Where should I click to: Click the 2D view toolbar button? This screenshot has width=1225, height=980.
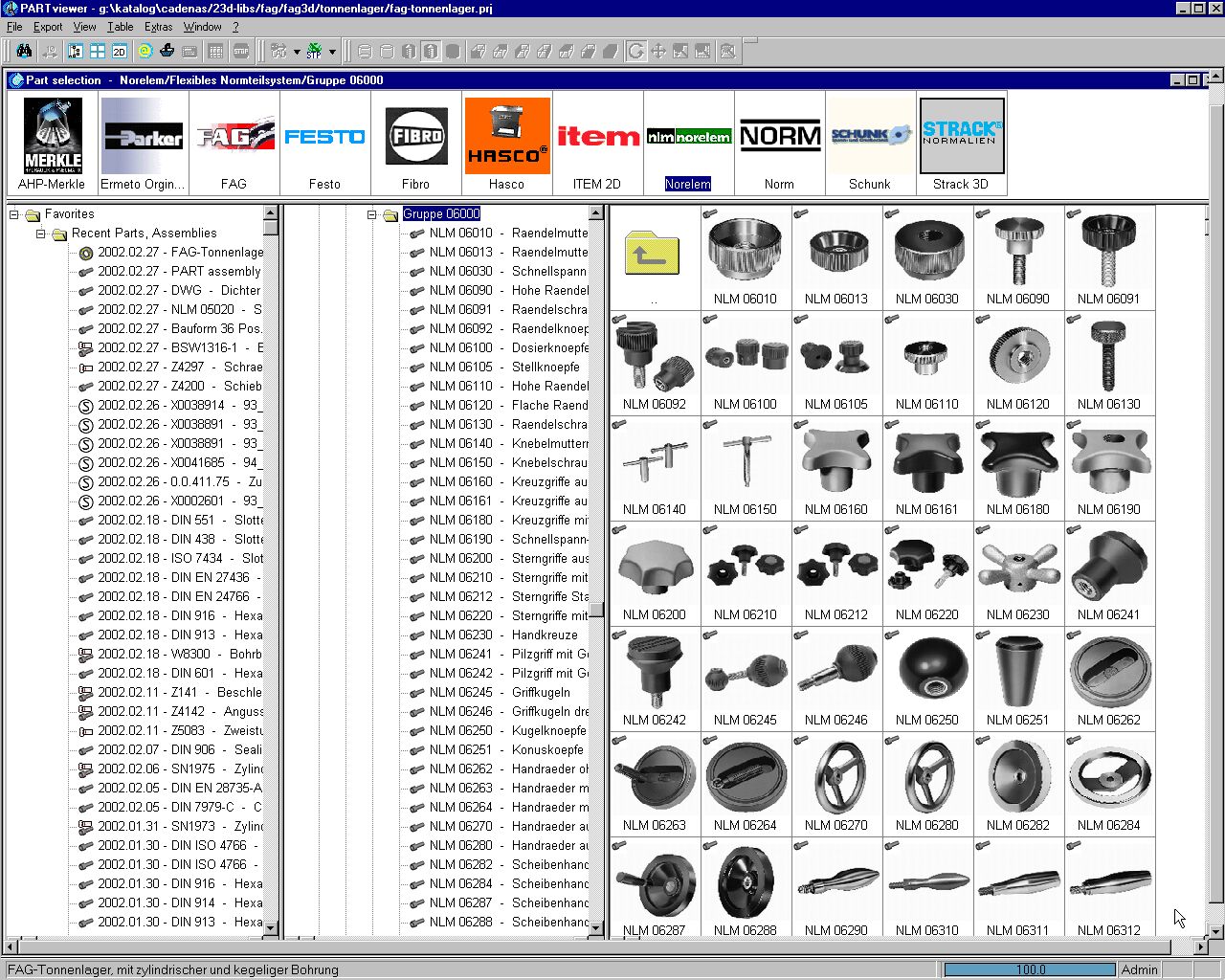[120, 51]
